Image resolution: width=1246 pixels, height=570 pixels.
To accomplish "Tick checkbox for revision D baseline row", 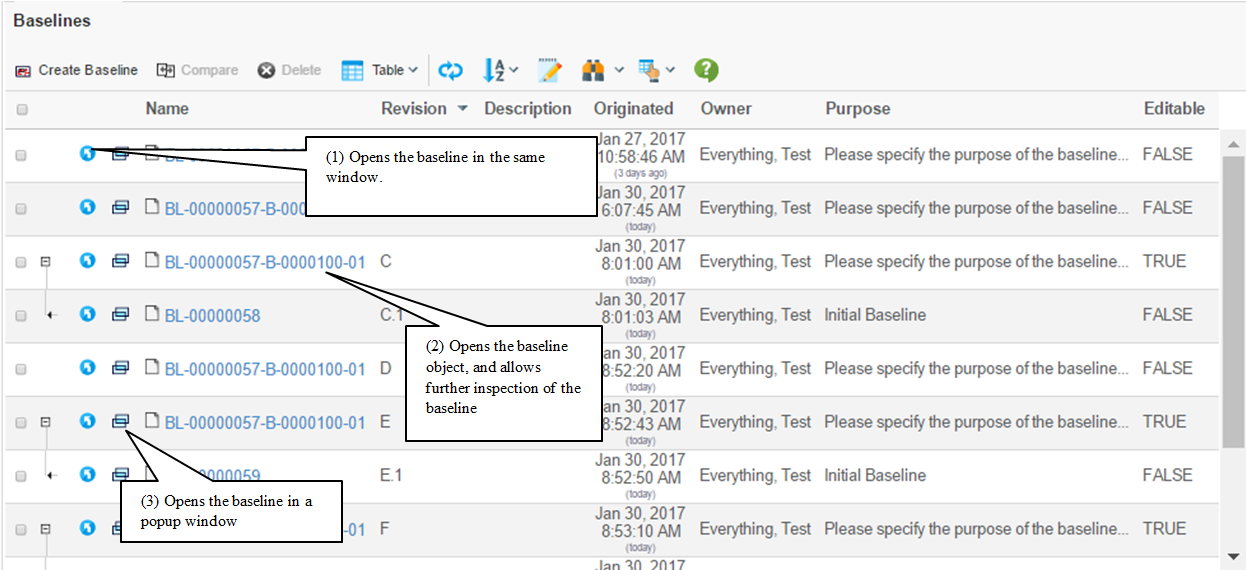I will click(22, 369).
